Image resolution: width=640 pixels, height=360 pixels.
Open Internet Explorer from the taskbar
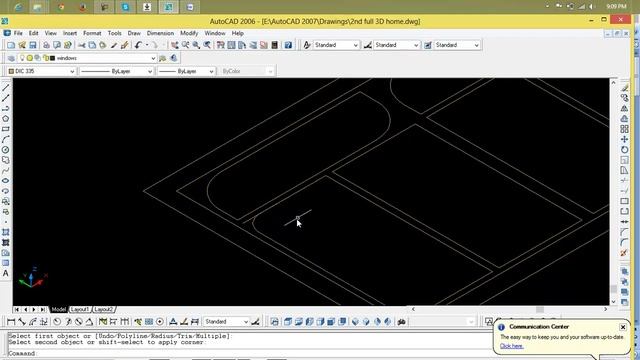pyautogui.click(x=18, y=7)
